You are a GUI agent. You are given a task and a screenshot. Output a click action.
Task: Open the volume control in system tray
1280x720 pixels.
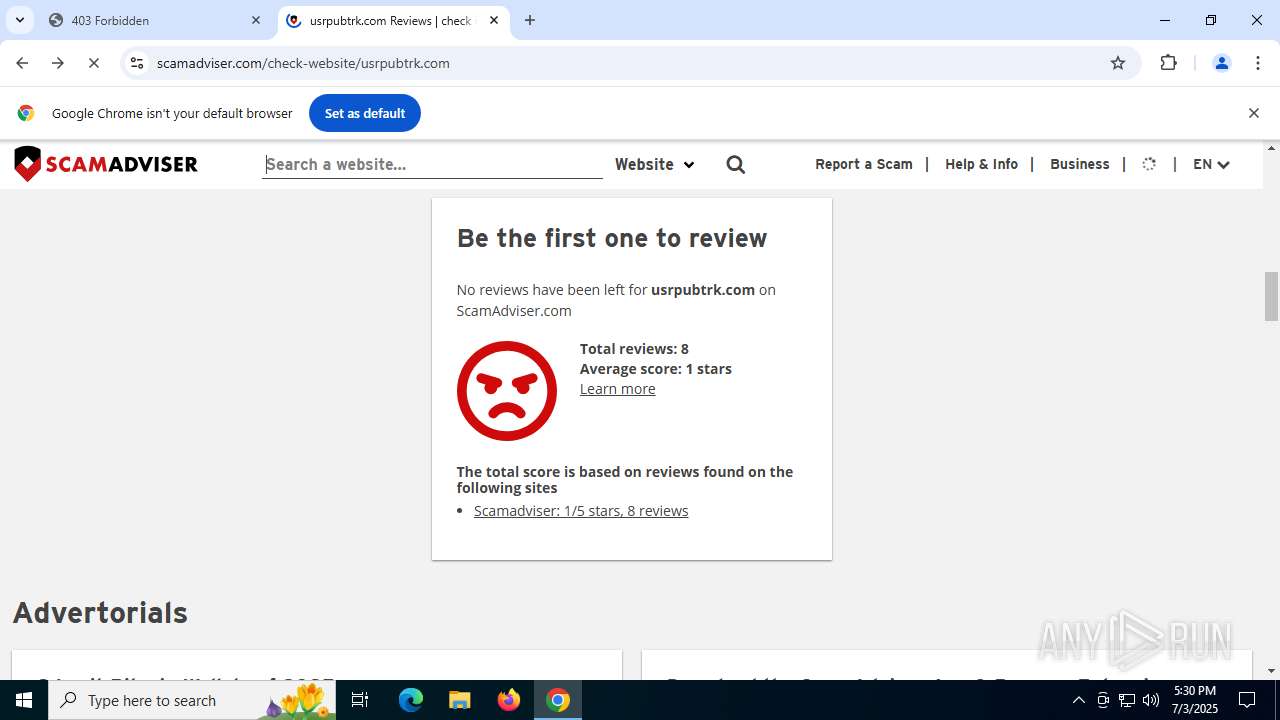pos(1151,700)
